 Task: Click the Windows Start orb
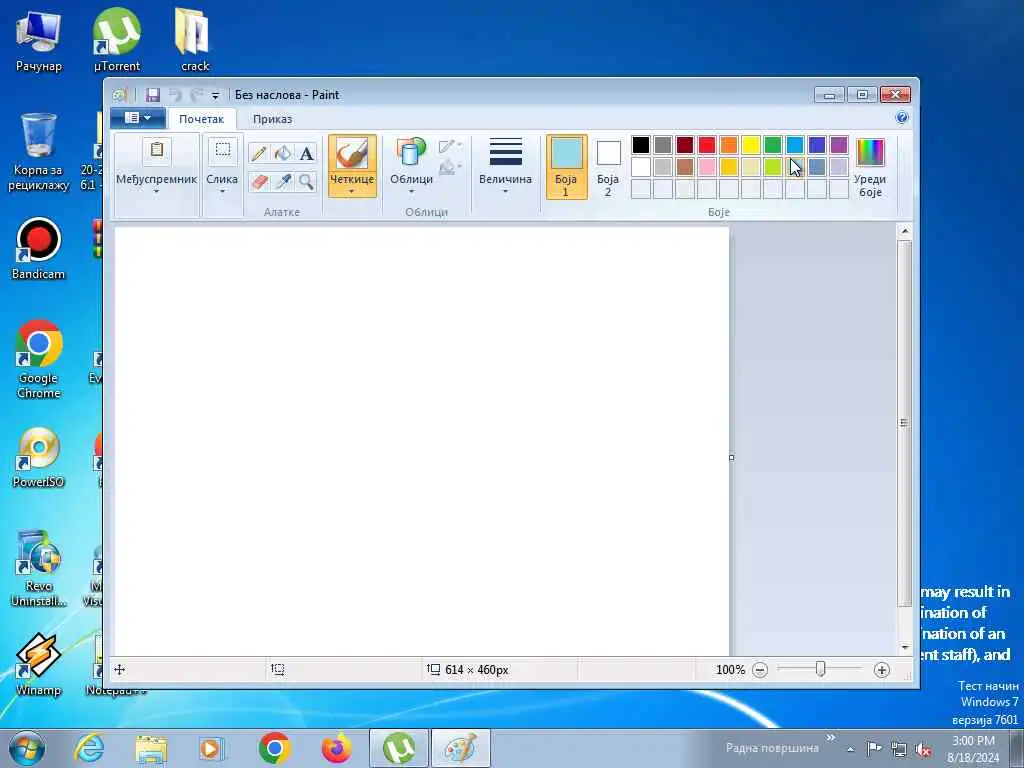point(27,748)
